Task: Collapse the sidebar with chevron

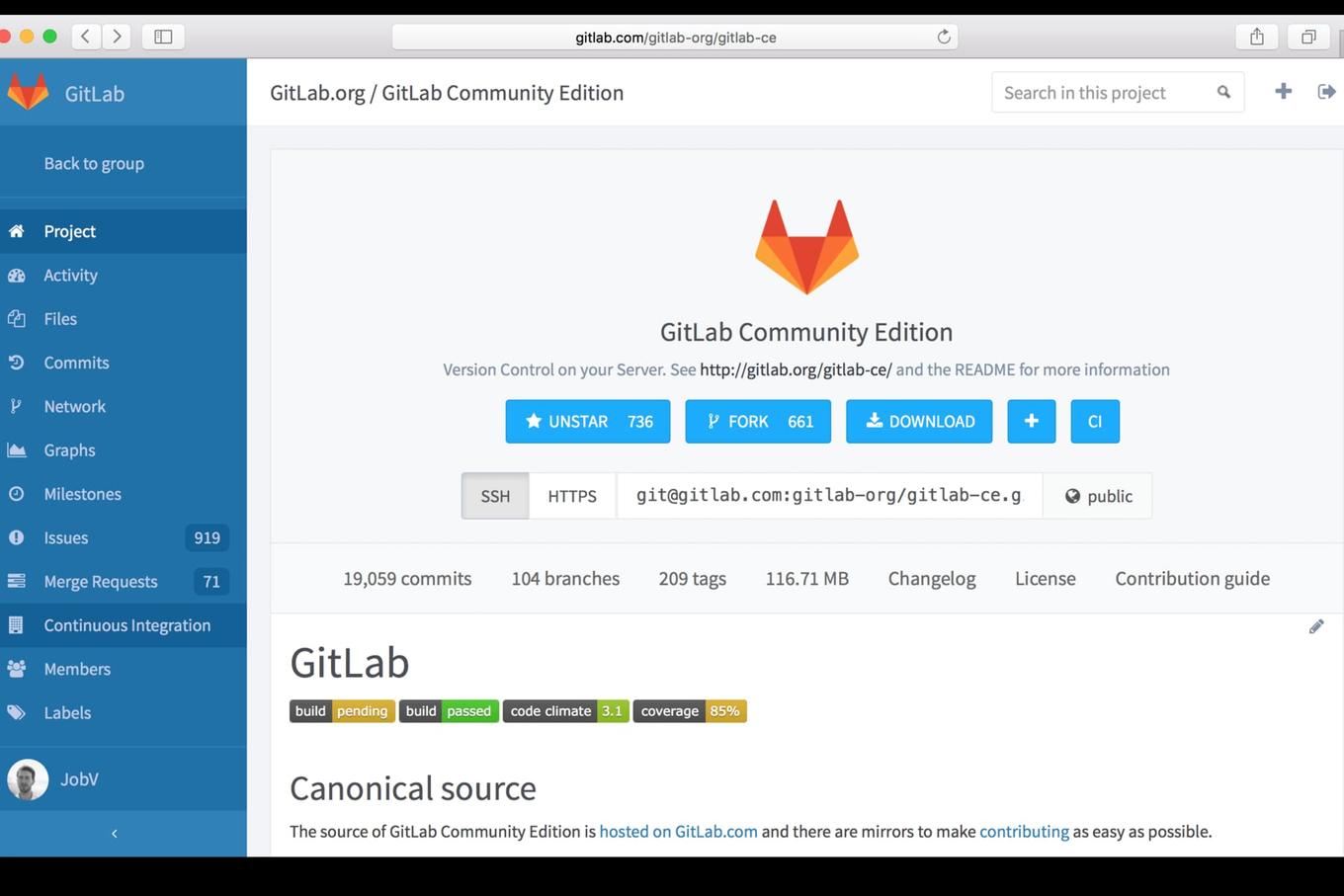Action: point(115,834)
